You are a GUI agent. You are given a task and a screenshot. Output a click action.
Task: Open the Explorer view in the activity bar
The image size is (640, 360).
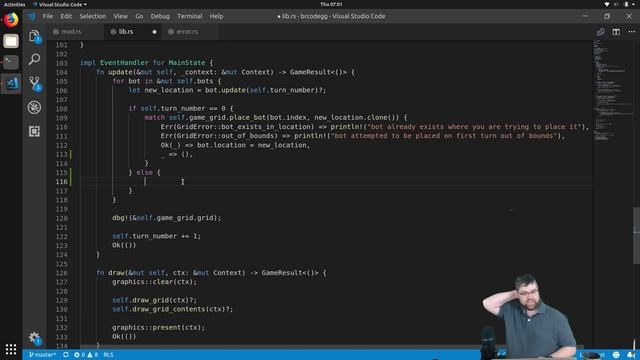pyautogui.click(x=34, y=36)
